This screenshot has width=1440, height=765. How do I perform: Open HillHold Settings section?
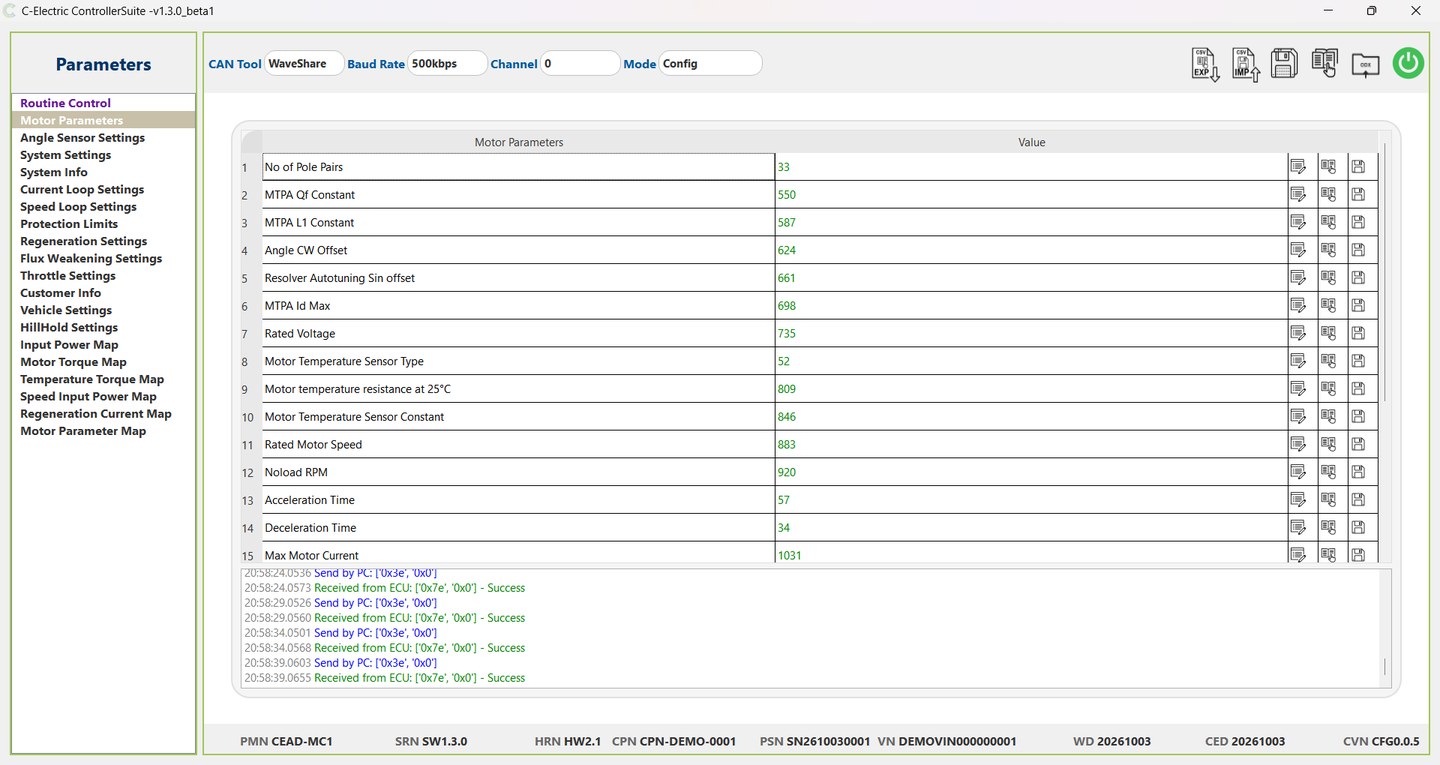pos(69,328)
